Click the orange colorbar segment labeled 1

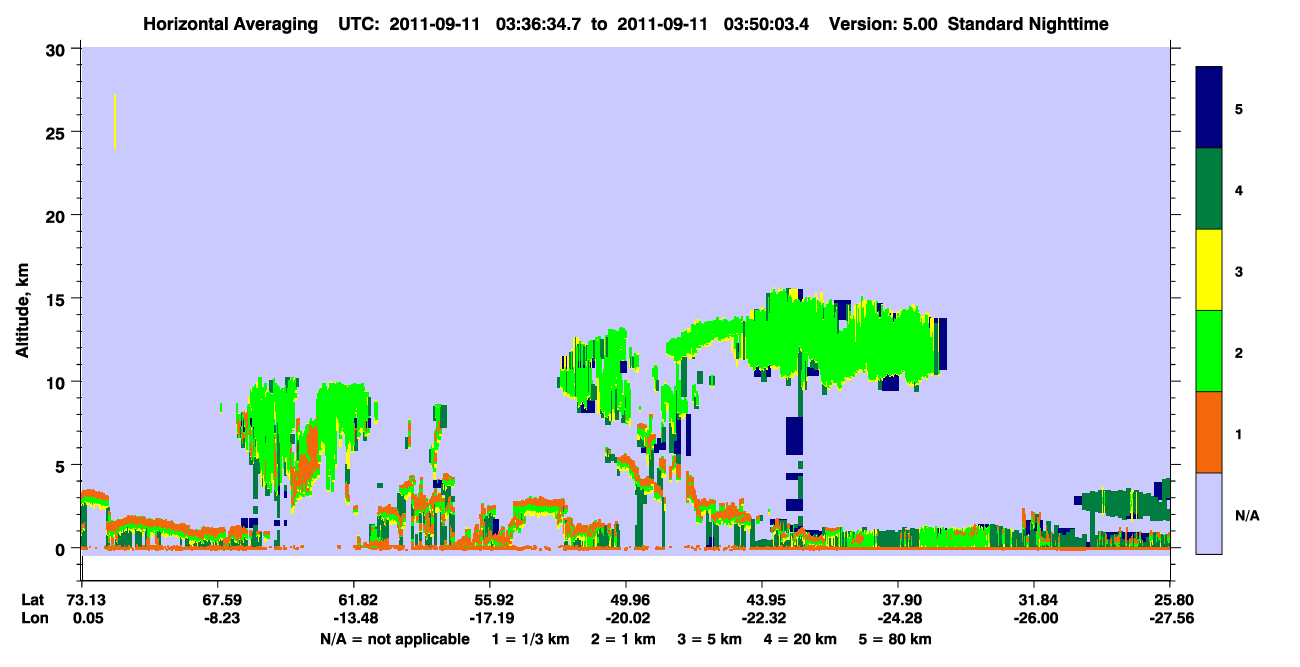tap(1209, 432)
